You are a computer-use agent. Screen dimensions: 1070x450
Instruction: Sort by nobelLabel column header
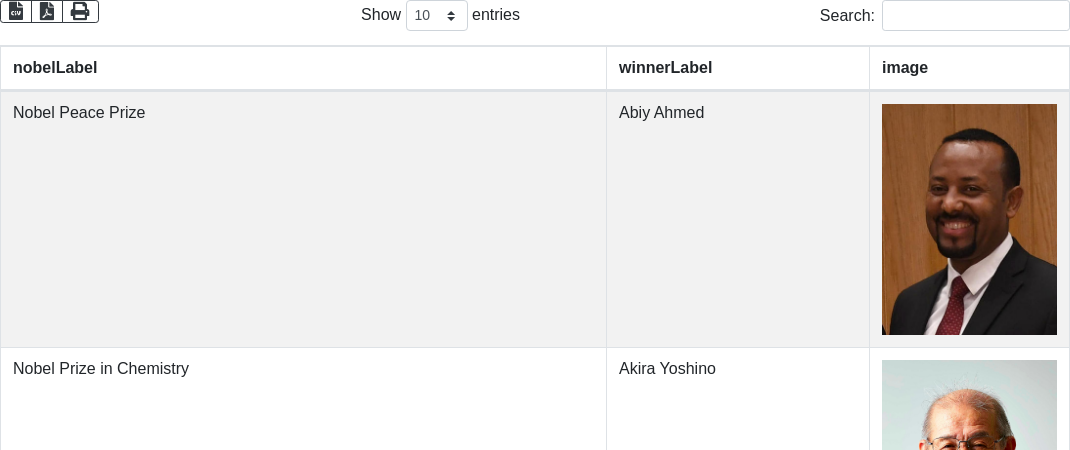[55, 68]
